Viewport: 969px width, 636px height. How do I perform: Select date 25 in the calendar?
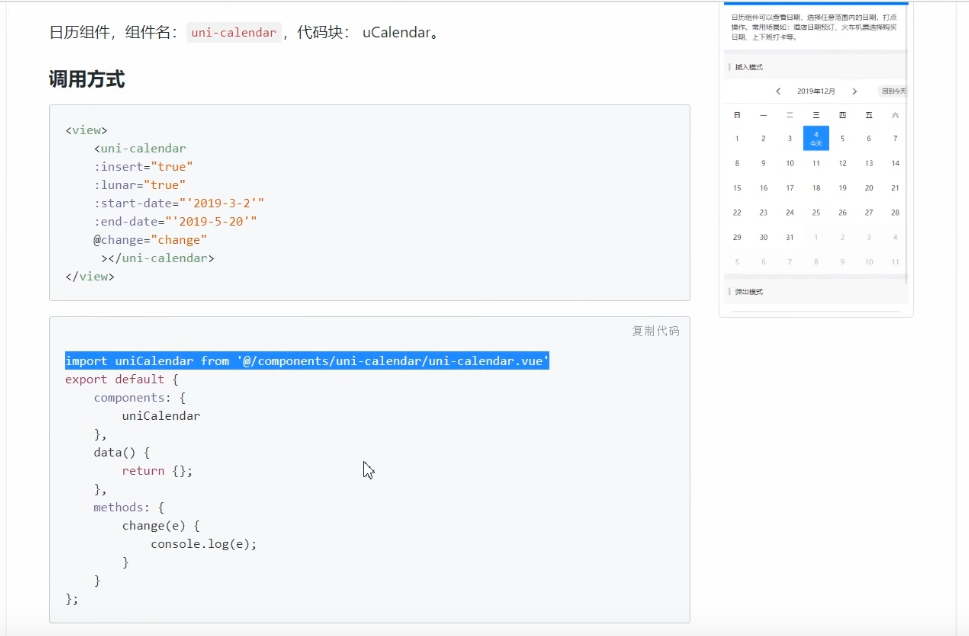click(x=816, y=213)
